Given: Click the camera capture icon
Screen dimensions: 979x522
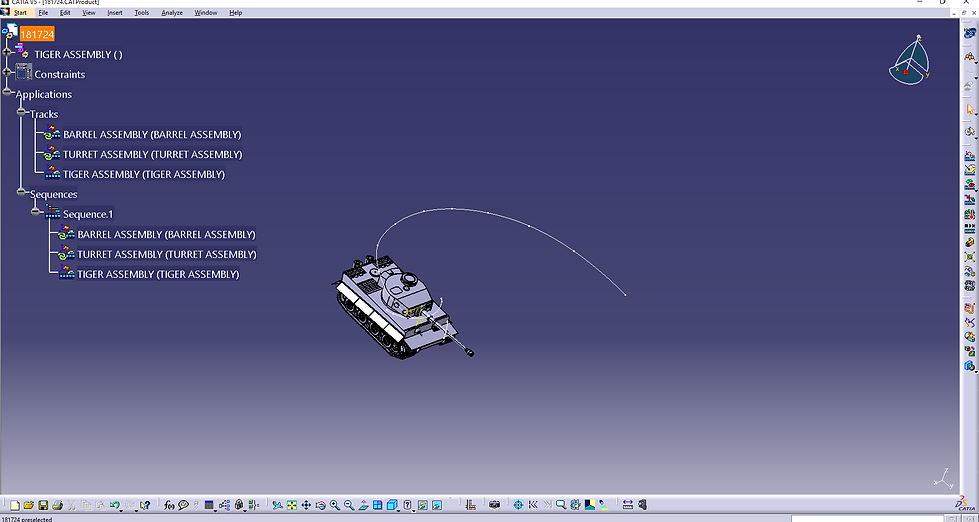Looking at the screenshot, I should click(494, 505).
